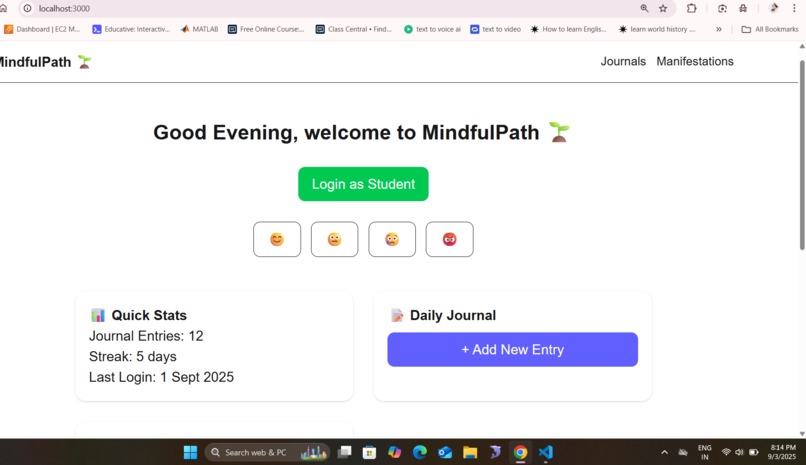The image size is (806, 465).
Task: Open the Manifestations navigation link
Action: (x=695, y=61)
